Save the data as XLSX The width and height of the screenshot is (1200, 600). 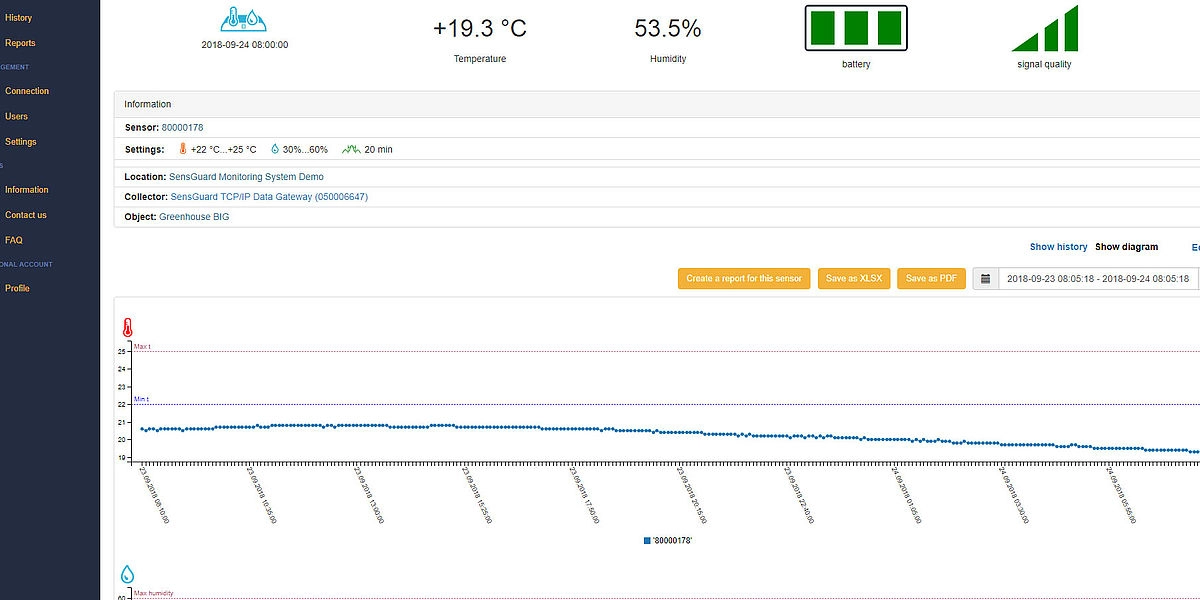tap(853, 279)
